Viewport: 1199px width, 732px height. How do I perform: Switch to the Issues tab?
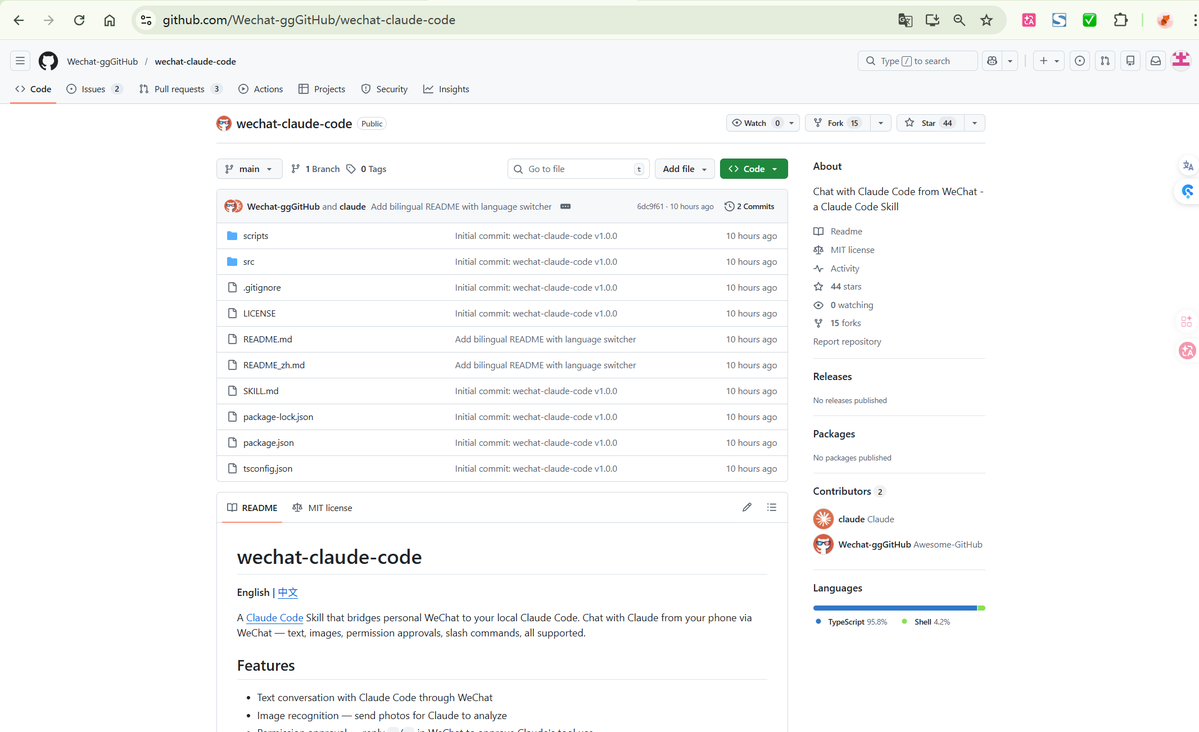(94, 89)
